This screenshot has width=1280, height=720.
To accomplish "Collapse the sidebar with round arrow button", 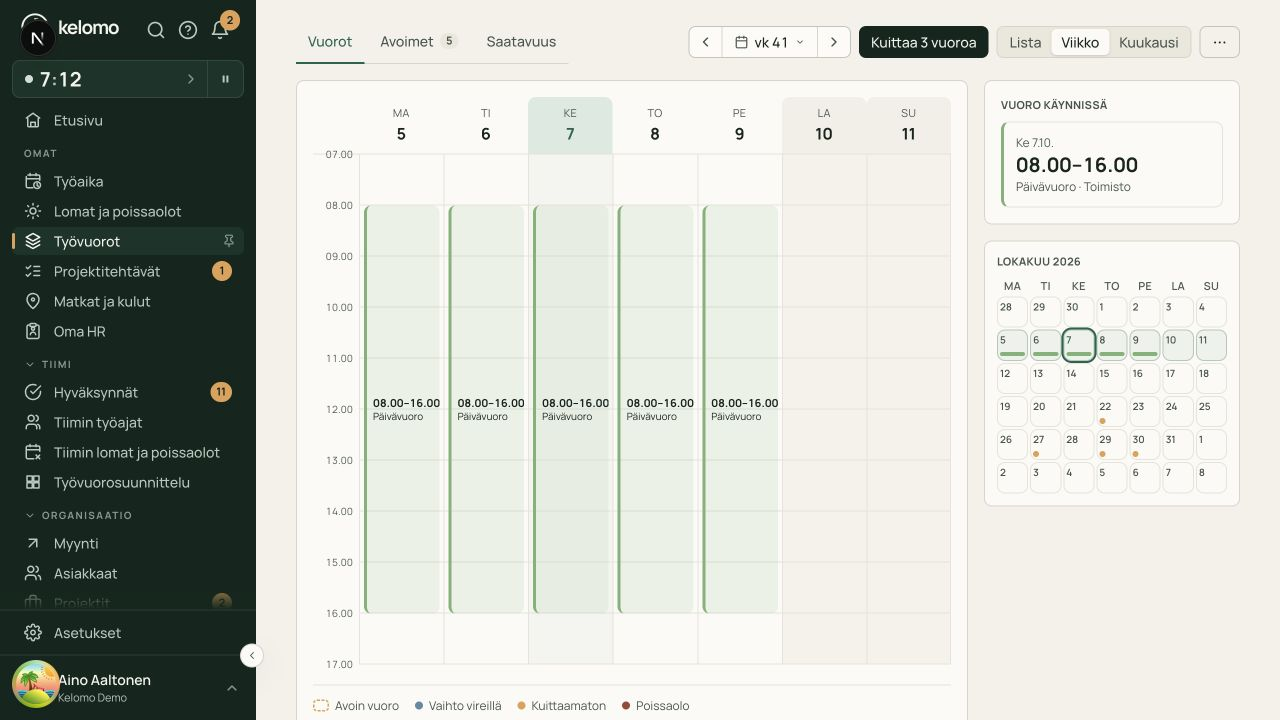I will coord(252,655).
